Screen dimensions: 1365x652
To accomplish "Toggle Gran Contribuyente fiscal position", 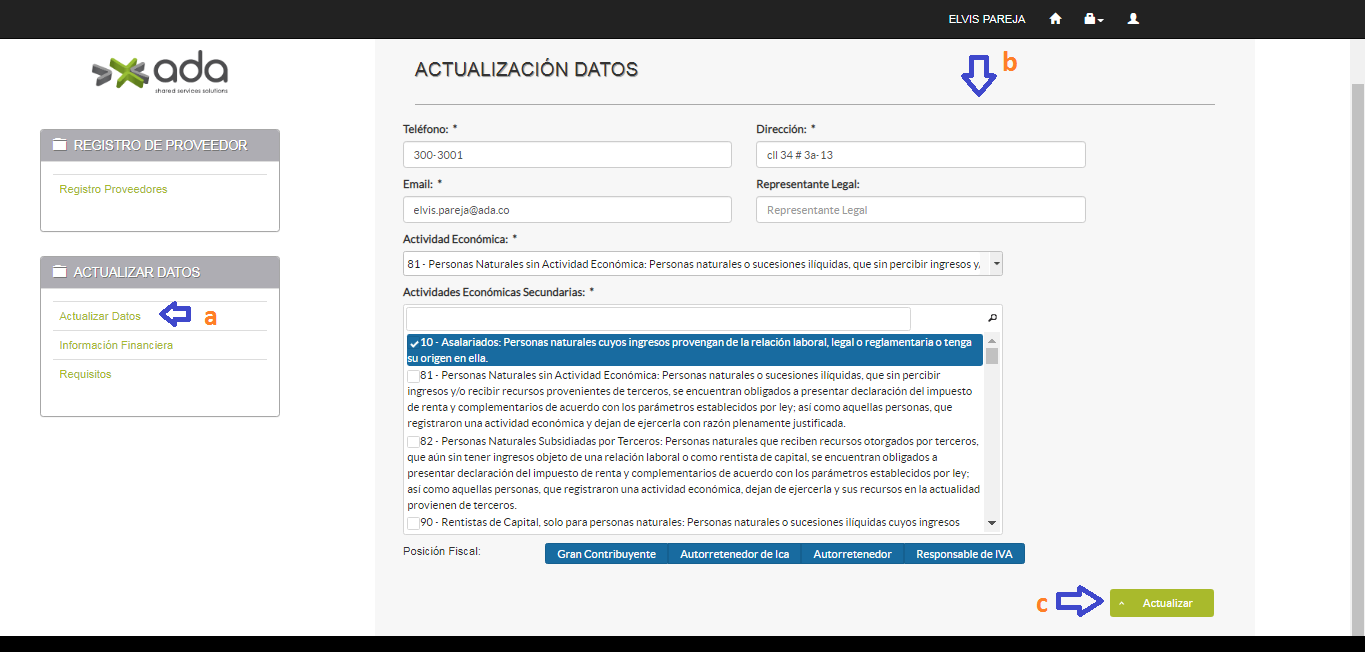I will (x=606, y=554).
